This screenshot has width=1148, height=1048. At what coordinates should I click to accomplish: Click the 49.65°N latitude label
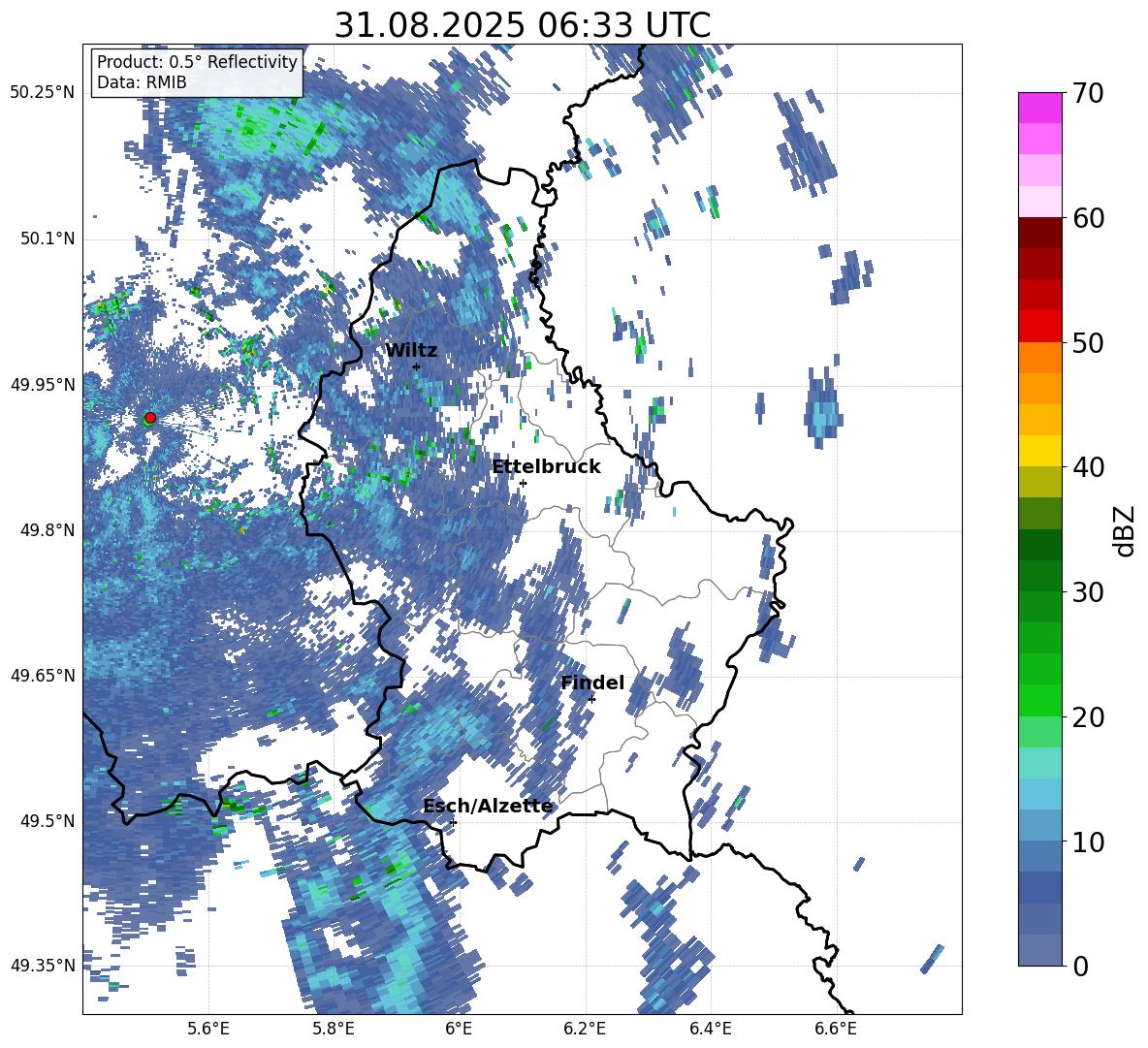[x=44, y=676]
